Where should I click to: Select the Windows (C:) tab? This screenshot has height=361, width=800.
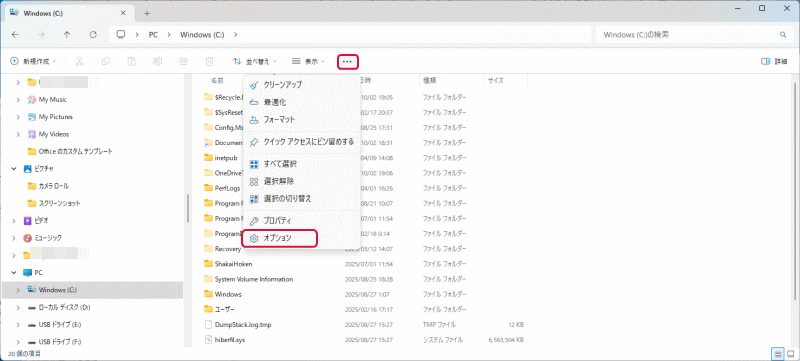[x=69, y=14]
